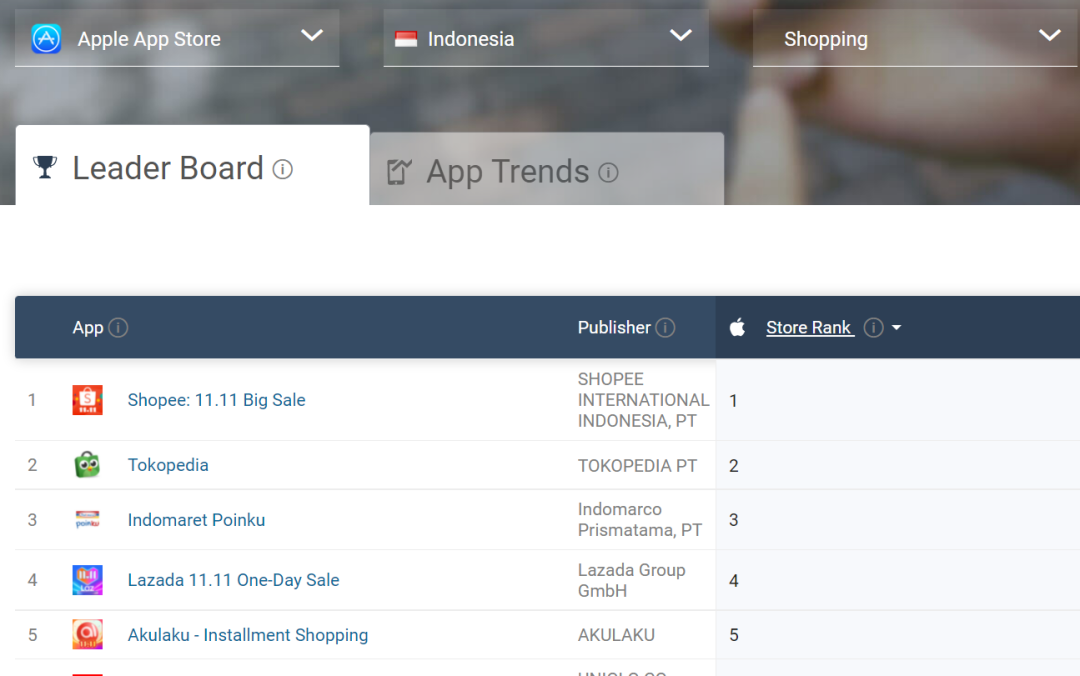Click the Indomaret Poinku app icon
The width and height of the screenshot is (1080, 676).
coord(87,520)
